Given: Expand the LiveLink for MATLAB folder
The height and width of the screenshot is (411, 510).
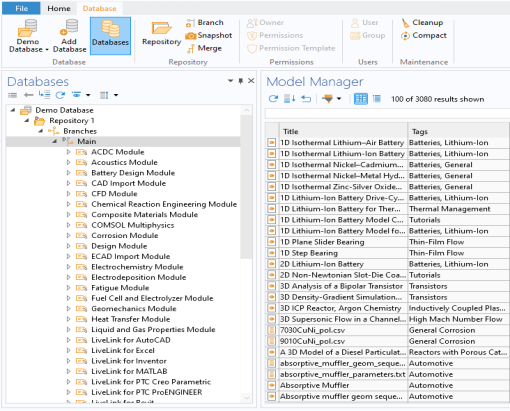Looking at the screenshot, I should click(69, 371).
